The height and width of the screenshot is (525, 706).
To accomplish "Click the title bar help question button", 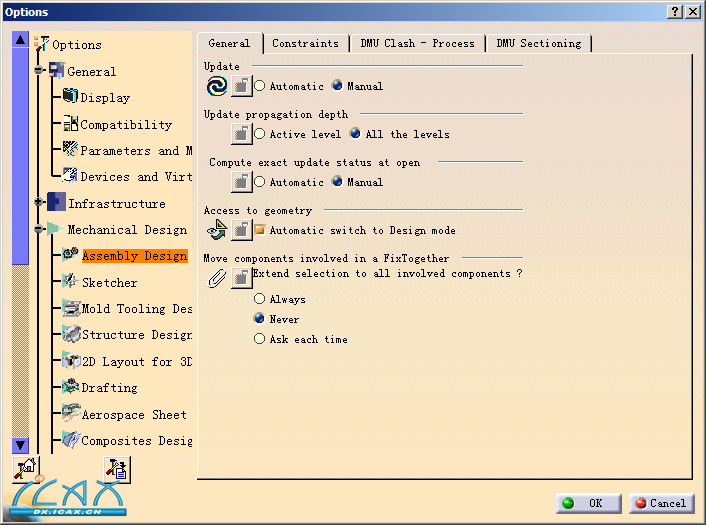I will point(675,11).
